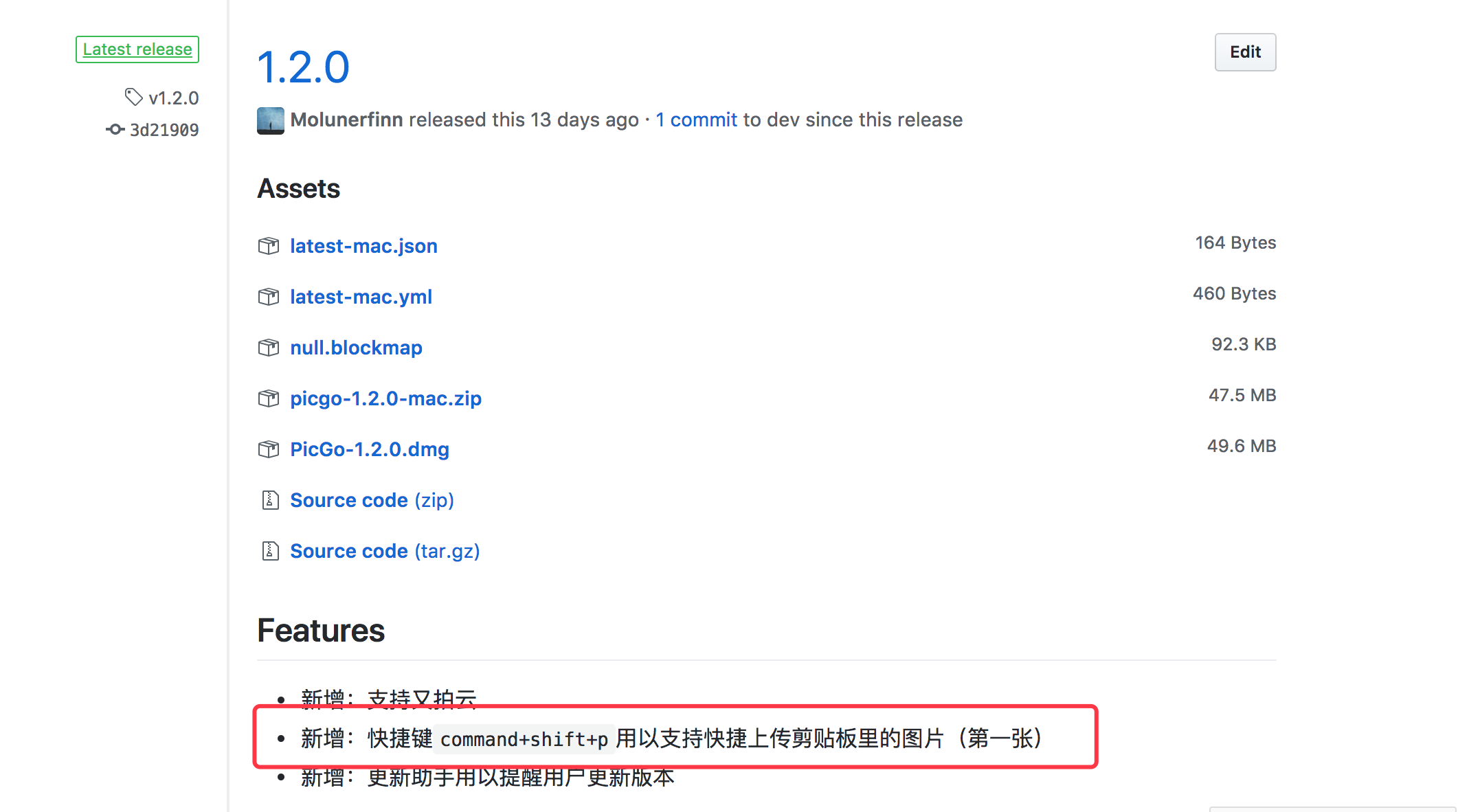Image resolution: width=1458 pixels, height=812 pixels.
Task: Click the archive icon beside Source code (tar.gz)
Action: (x=269, y=550)
